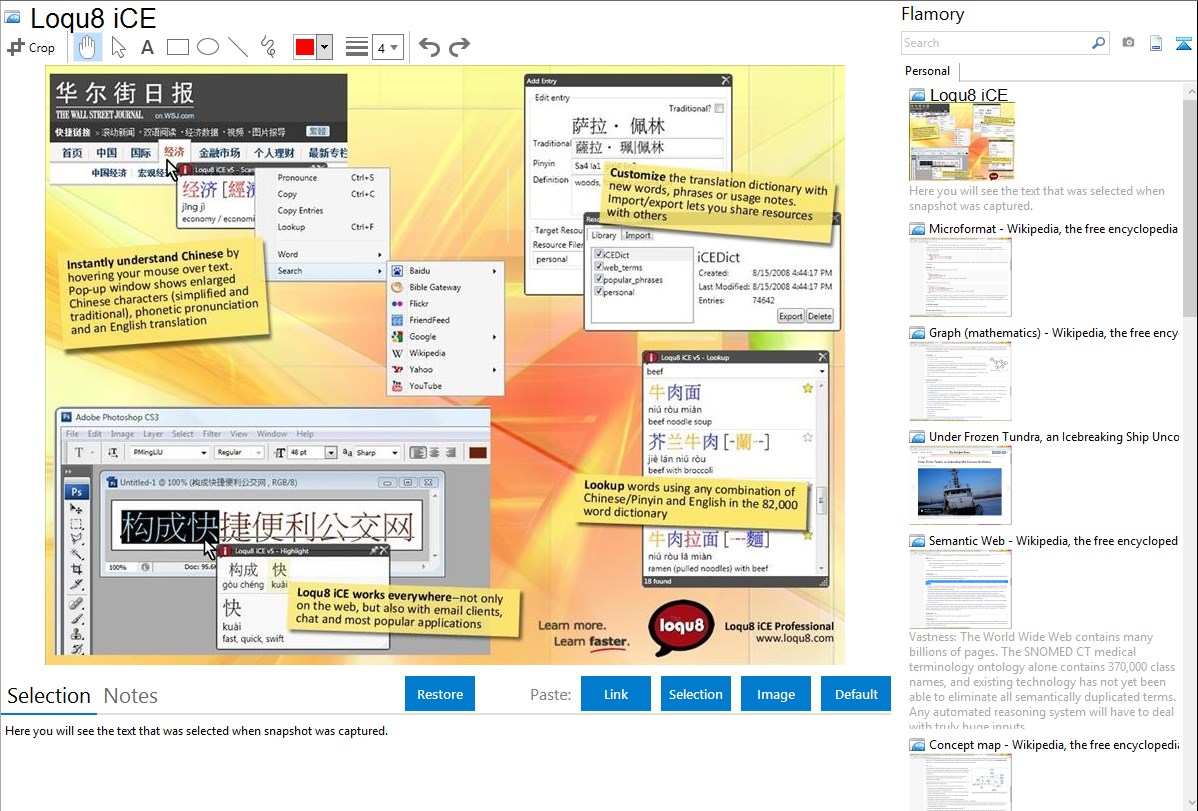This screenshot has width=1198, height=811.
Task: Click the magnifier search icon
Action: (x=1098, y=43)
